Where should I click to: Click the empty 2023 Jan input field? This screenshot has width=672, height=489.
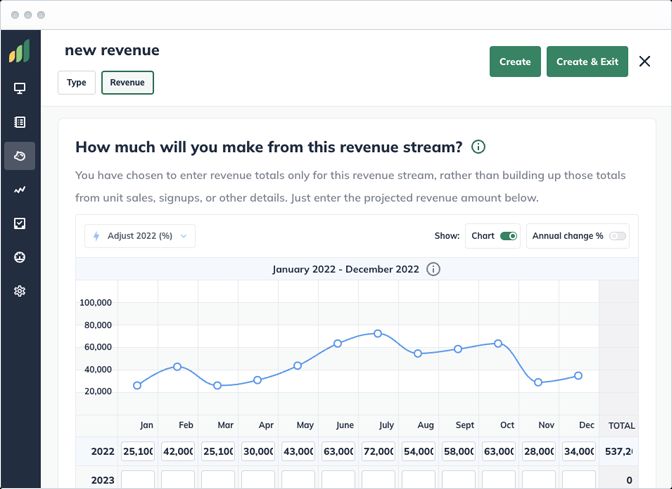coord(138,480)
